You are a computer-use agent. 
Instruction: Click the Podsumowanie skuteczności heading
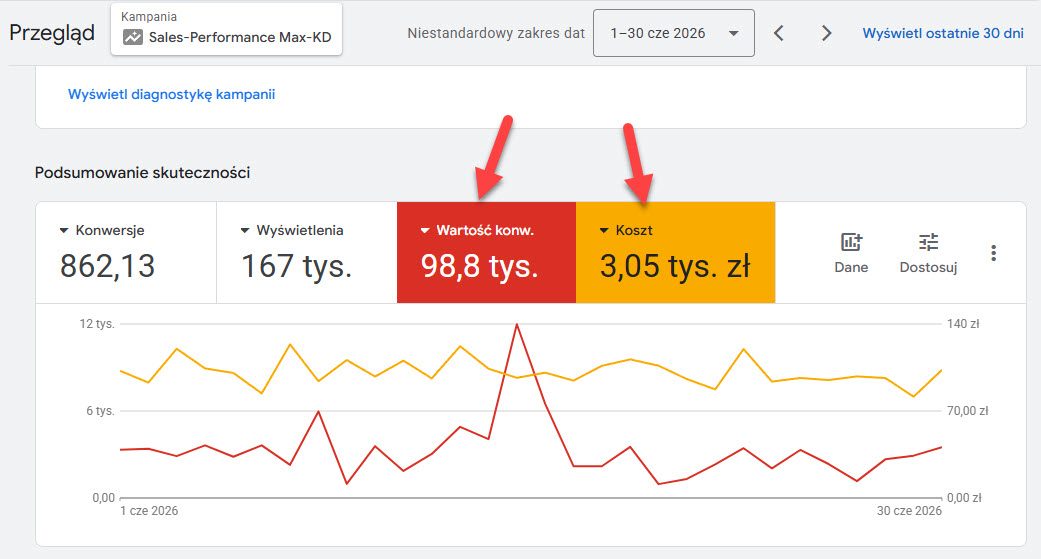point(142,173)
